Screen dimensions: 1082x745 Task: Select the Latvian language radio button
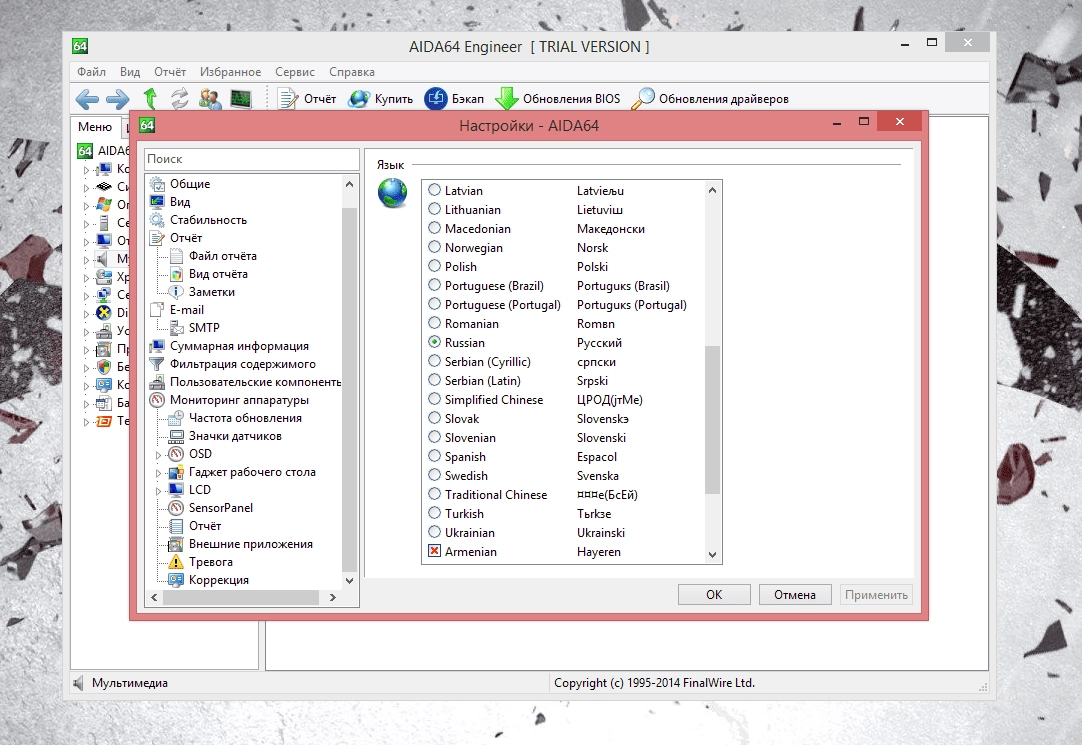pos(434,190)
